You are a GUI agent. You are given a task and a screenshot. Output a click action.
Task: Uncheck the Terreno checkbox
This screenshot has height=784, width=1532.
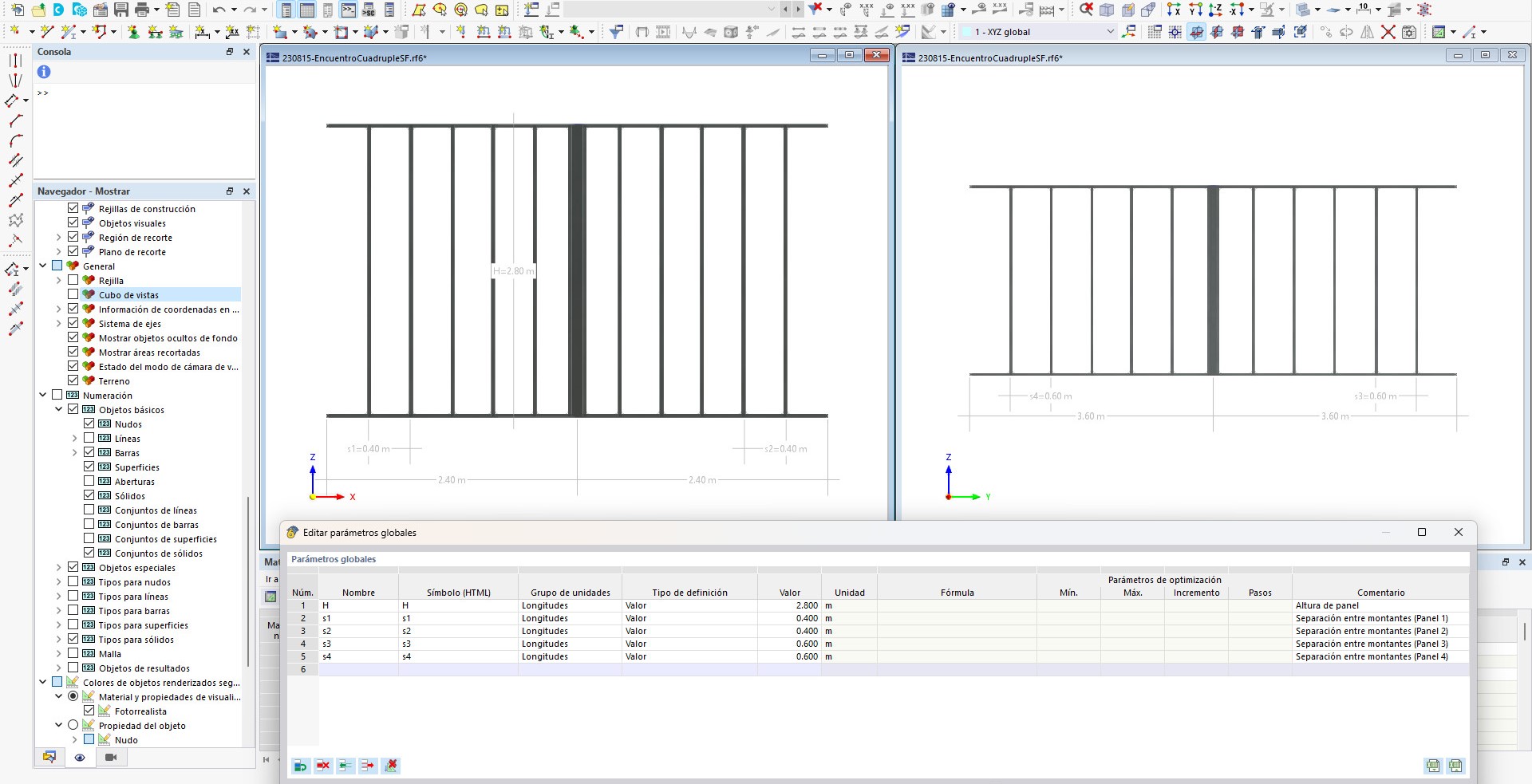(x=73, y=380)
